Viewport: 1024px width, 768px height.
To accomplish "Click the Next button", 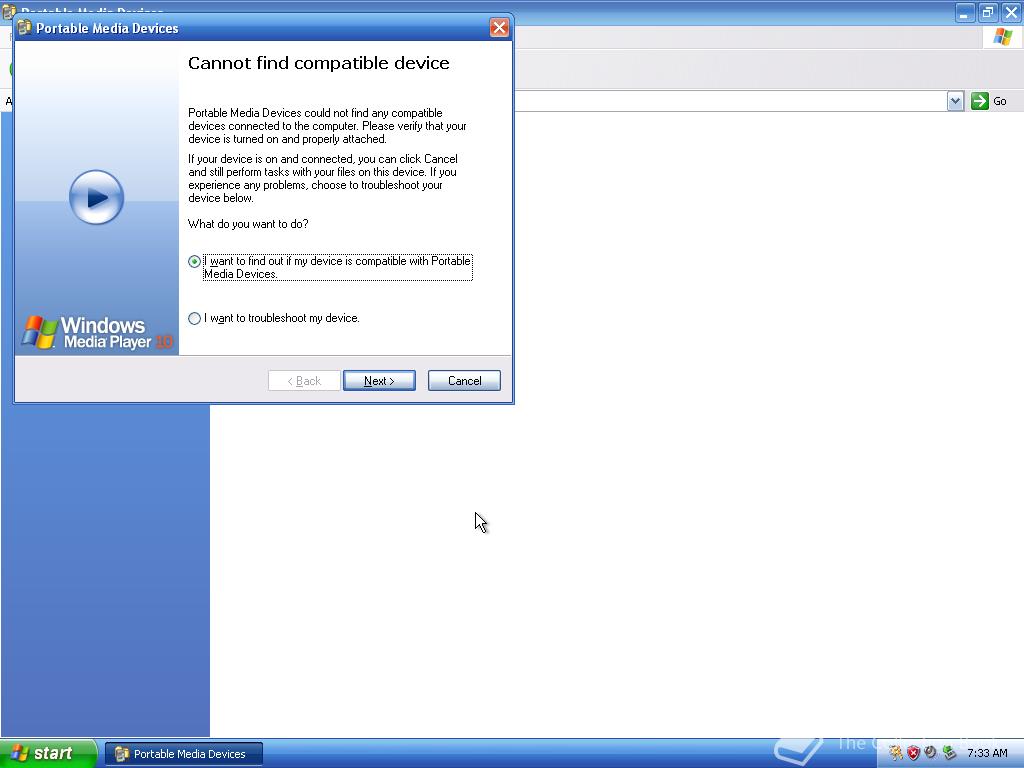I will pyautogui.click(x=379, y=381).
